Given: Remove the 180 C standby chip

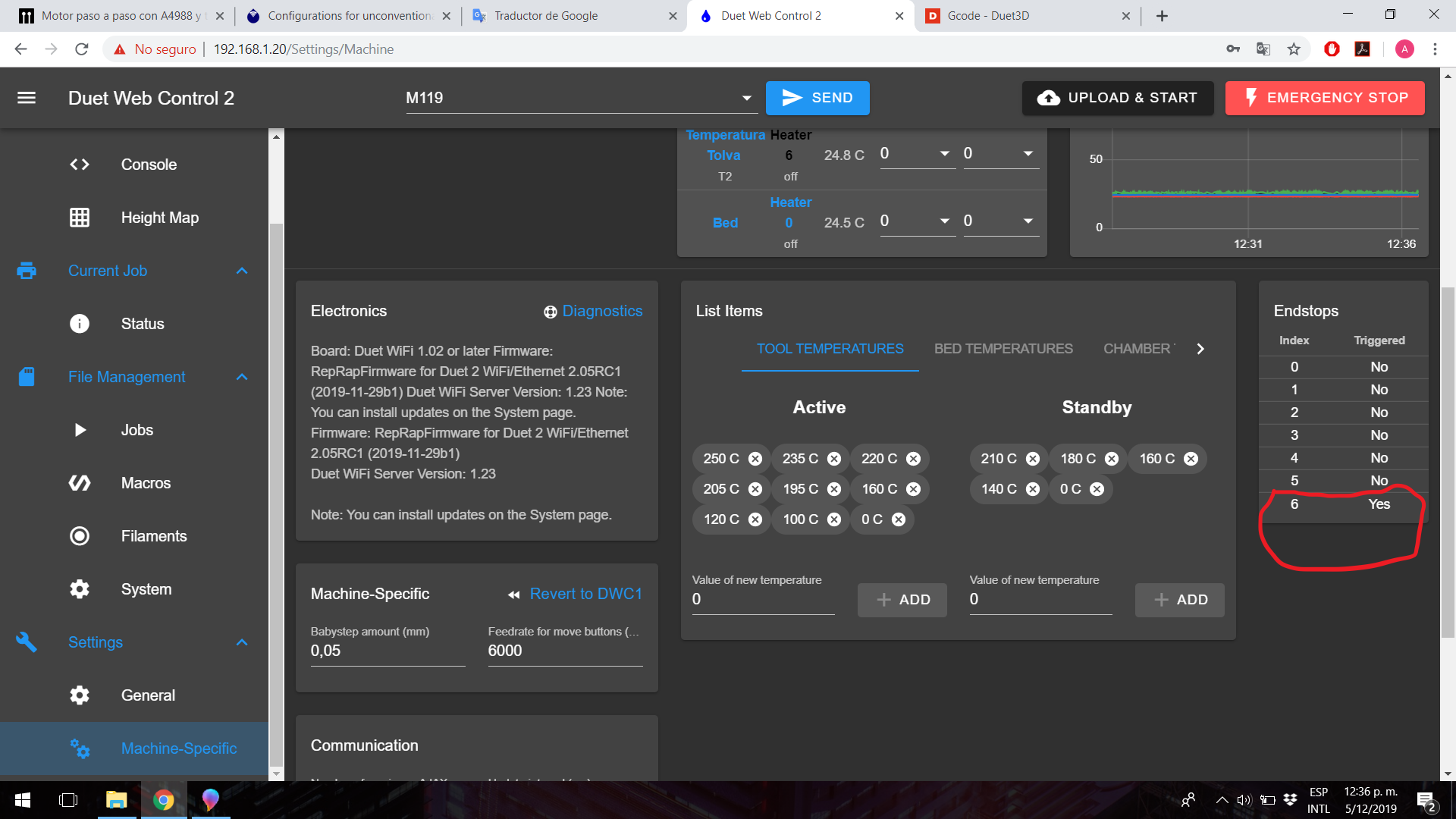Looking at the screenshot, I should click(1112, 459).
